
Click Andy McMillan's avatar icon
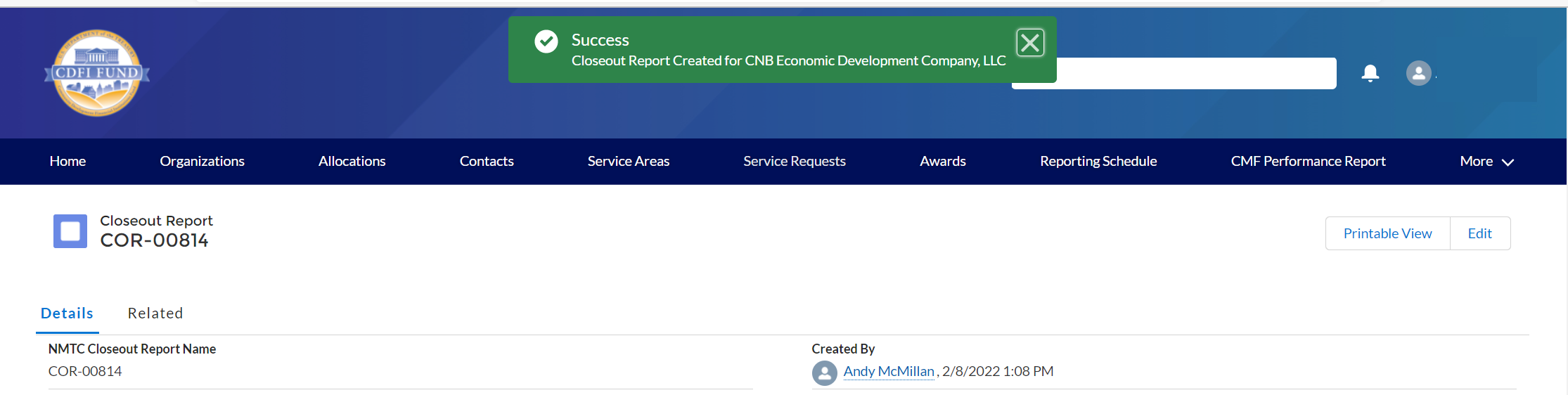tap(824, 373)
